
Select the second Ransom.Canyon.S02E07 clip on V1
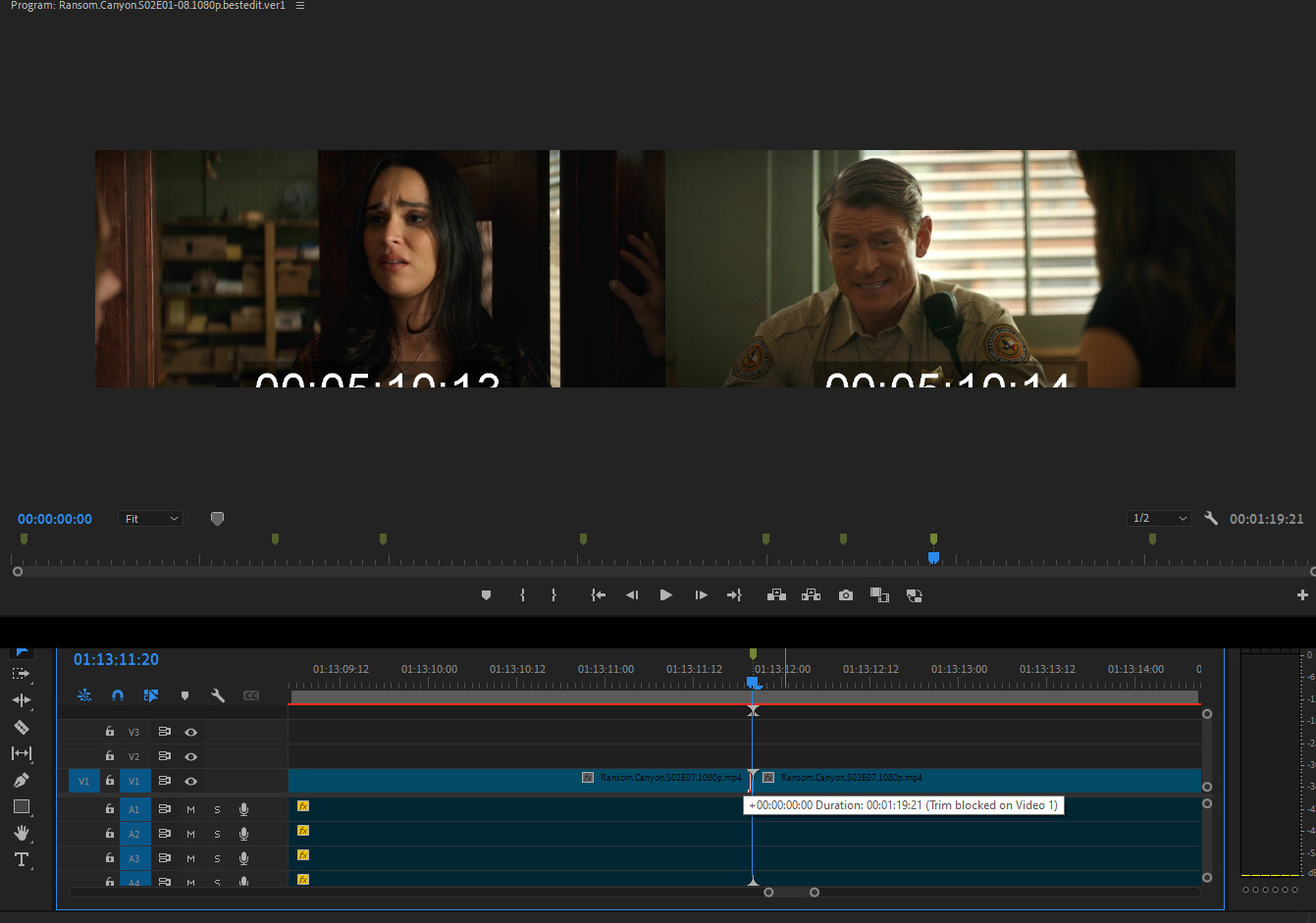tap(977, 781)
